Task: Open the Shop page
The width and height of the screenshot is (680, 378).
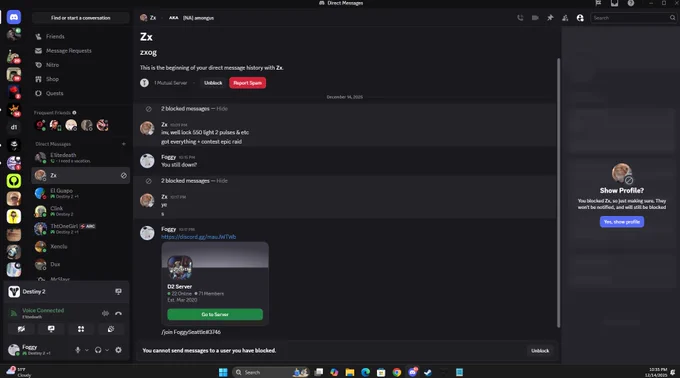Action: point(81,79)
